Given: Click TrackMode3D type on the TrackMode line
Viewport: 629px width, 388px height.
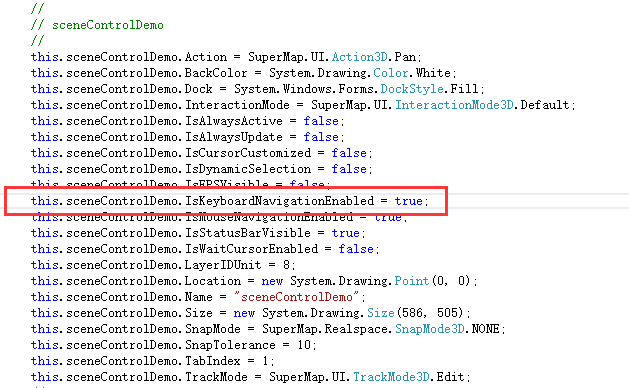Looking at the screenshot, I should pos(391,377).
